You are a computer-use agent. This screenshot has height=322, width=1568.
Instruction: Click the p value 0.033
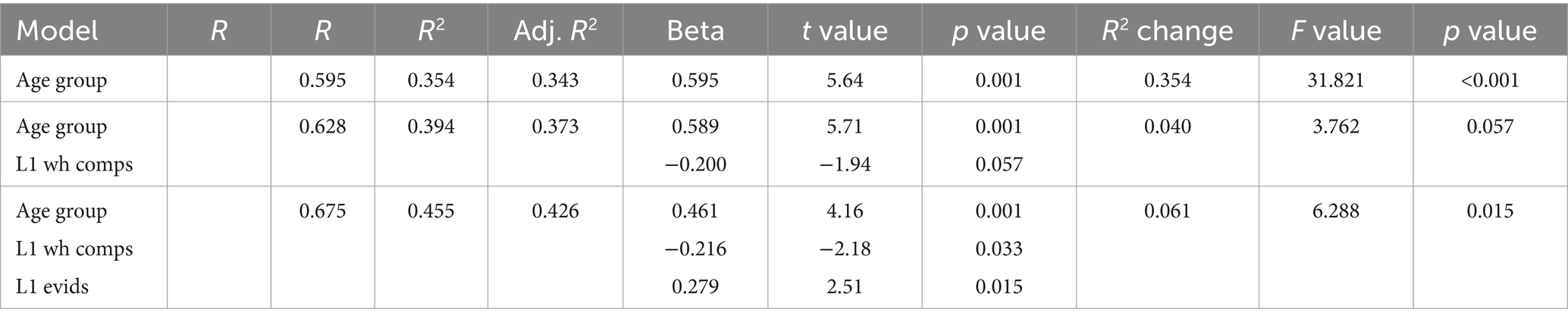[999, 249]
